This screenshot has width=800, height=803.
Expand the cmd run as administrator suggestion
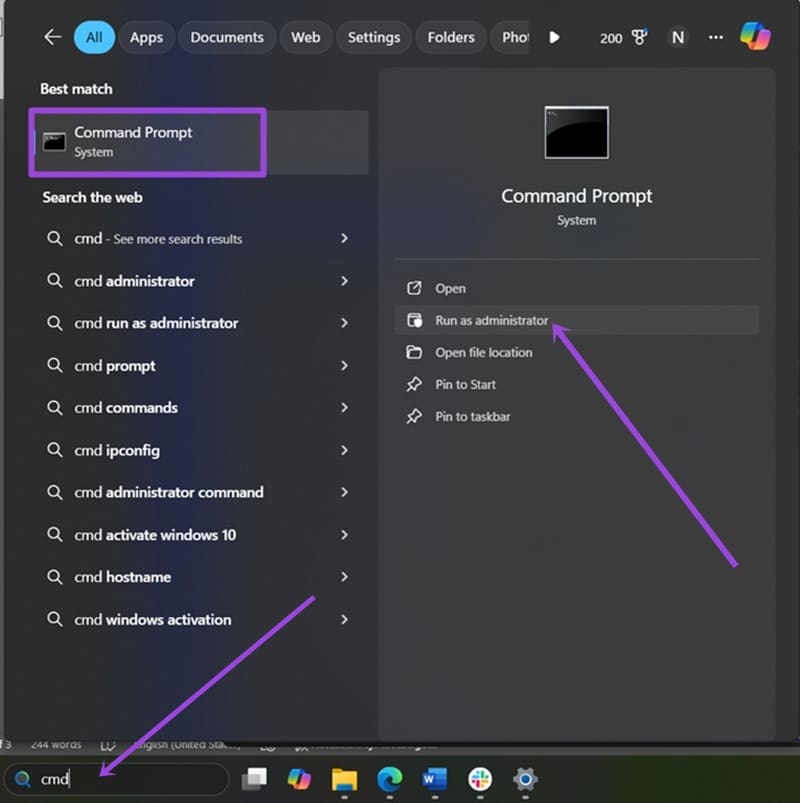[x=344, y=323]
